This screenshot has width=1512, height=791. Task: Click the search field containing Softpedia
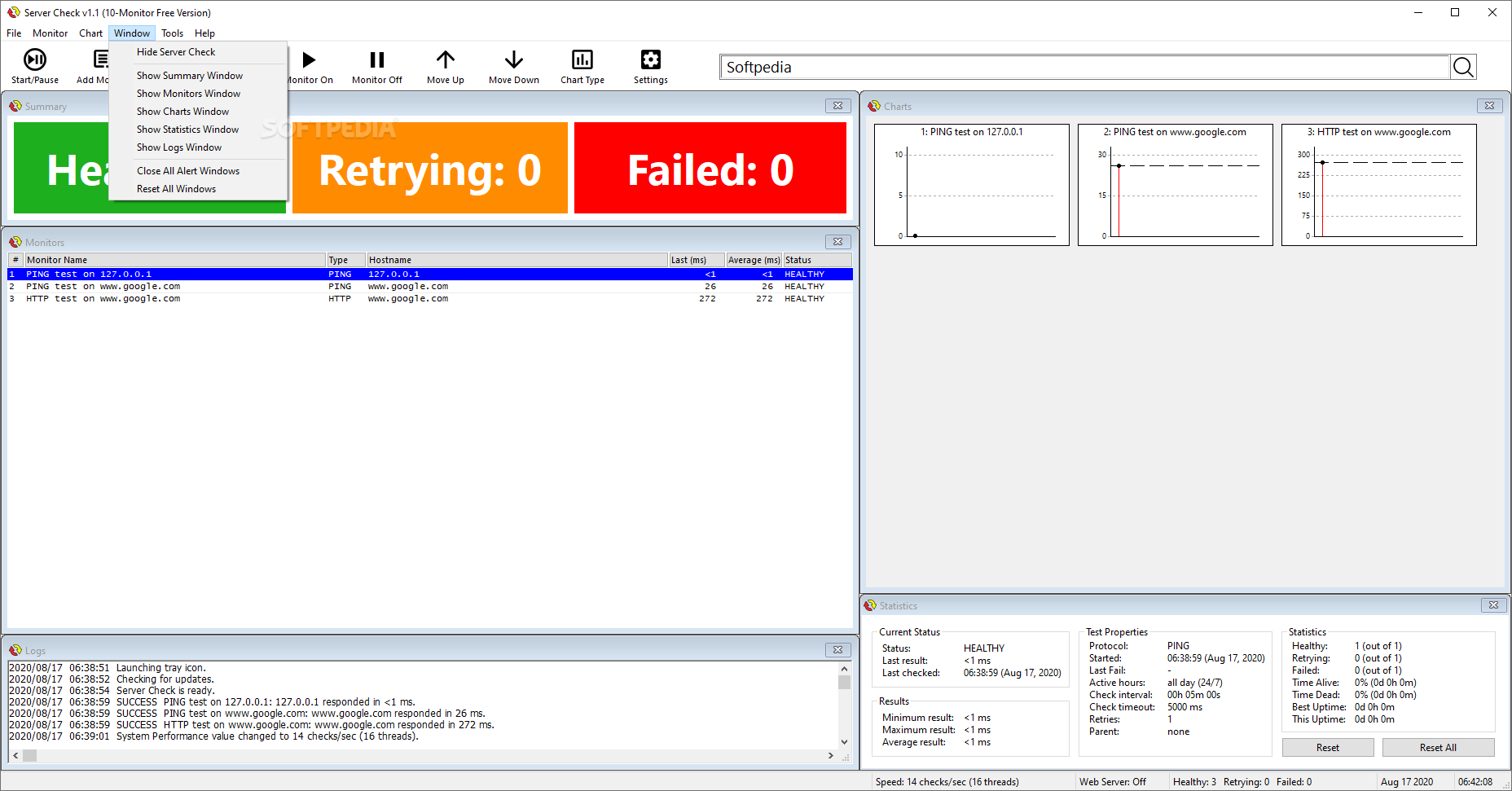click(x=1084, y=67)
